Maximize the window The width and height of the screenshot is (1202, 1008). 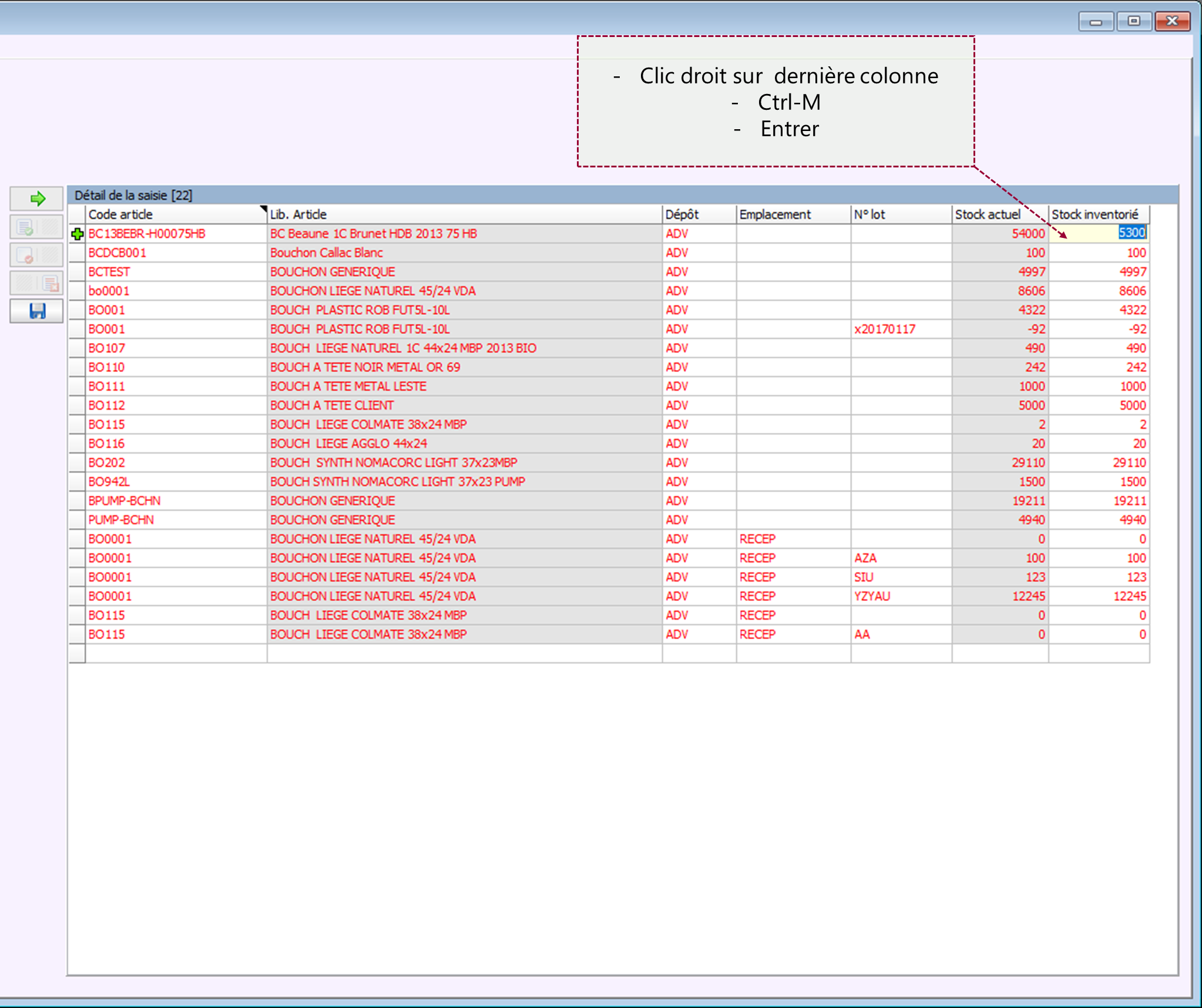coord(1133,21)
